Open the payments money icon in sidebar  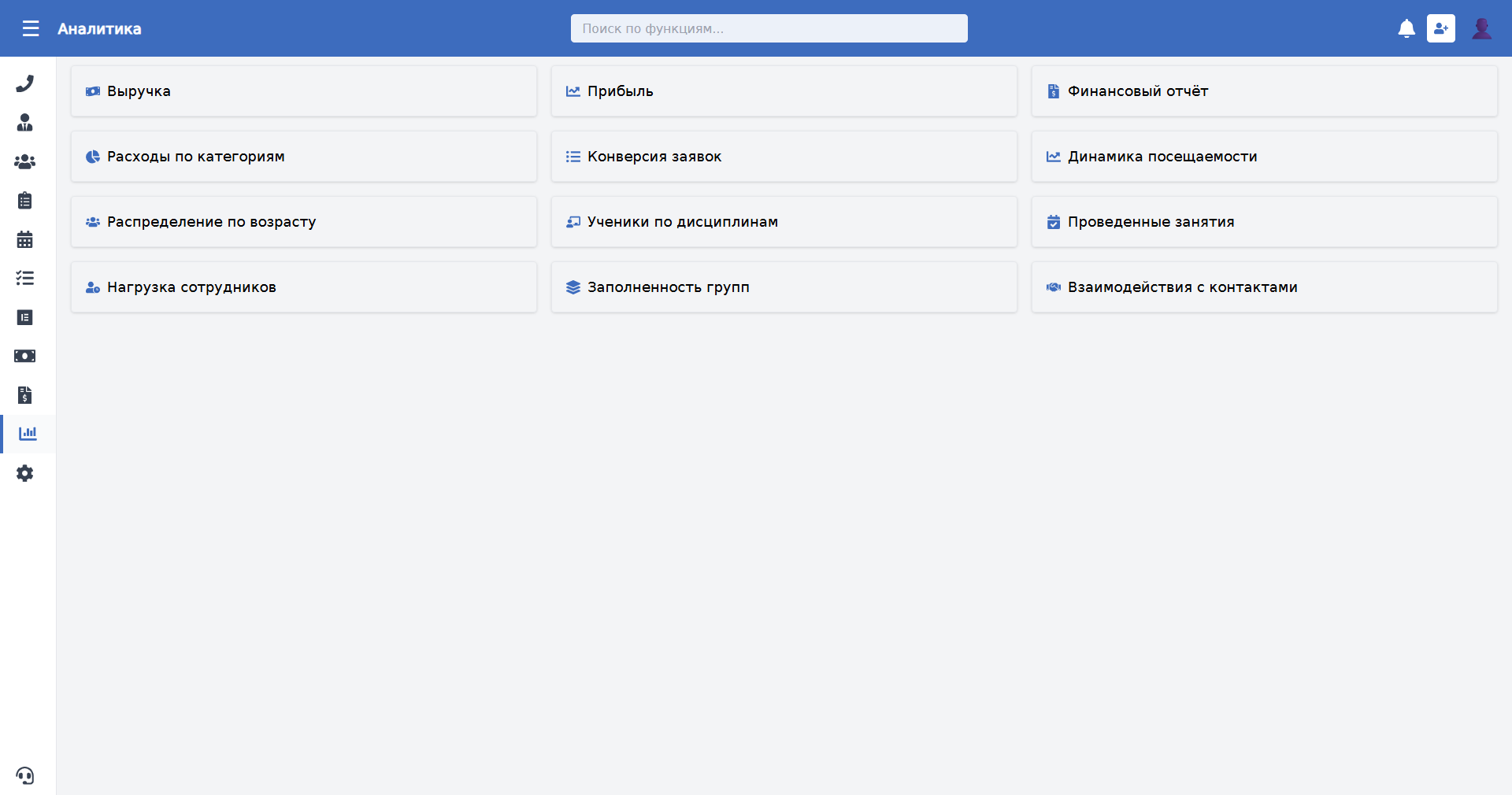[x=25, y=356]
